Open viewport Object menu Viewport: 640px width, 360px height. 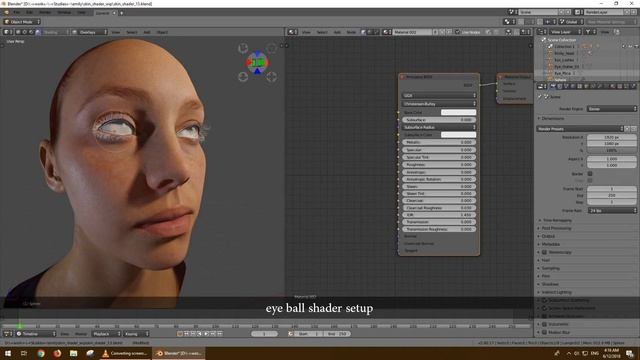tap(162, 32)
